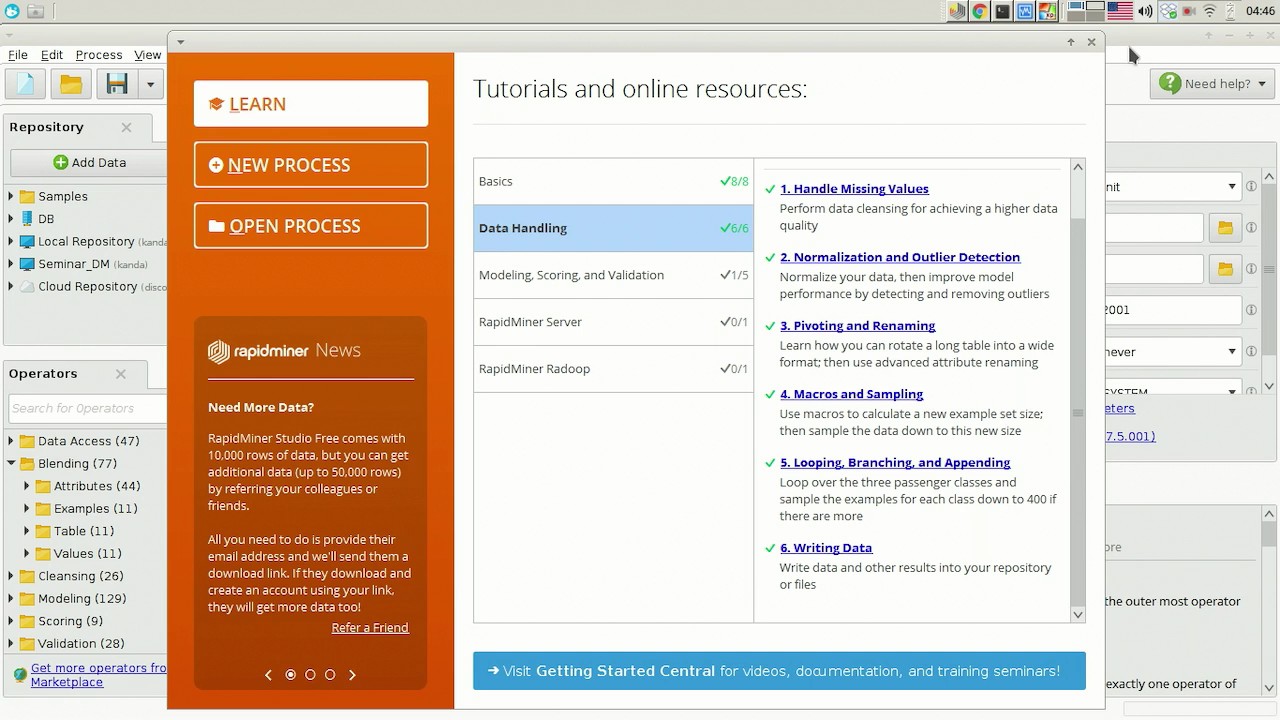Image resolution: width=1280 pixels, height=720 pixels.
Task: Collapse the Blending (77) operator group
Action: coord(11,464)
